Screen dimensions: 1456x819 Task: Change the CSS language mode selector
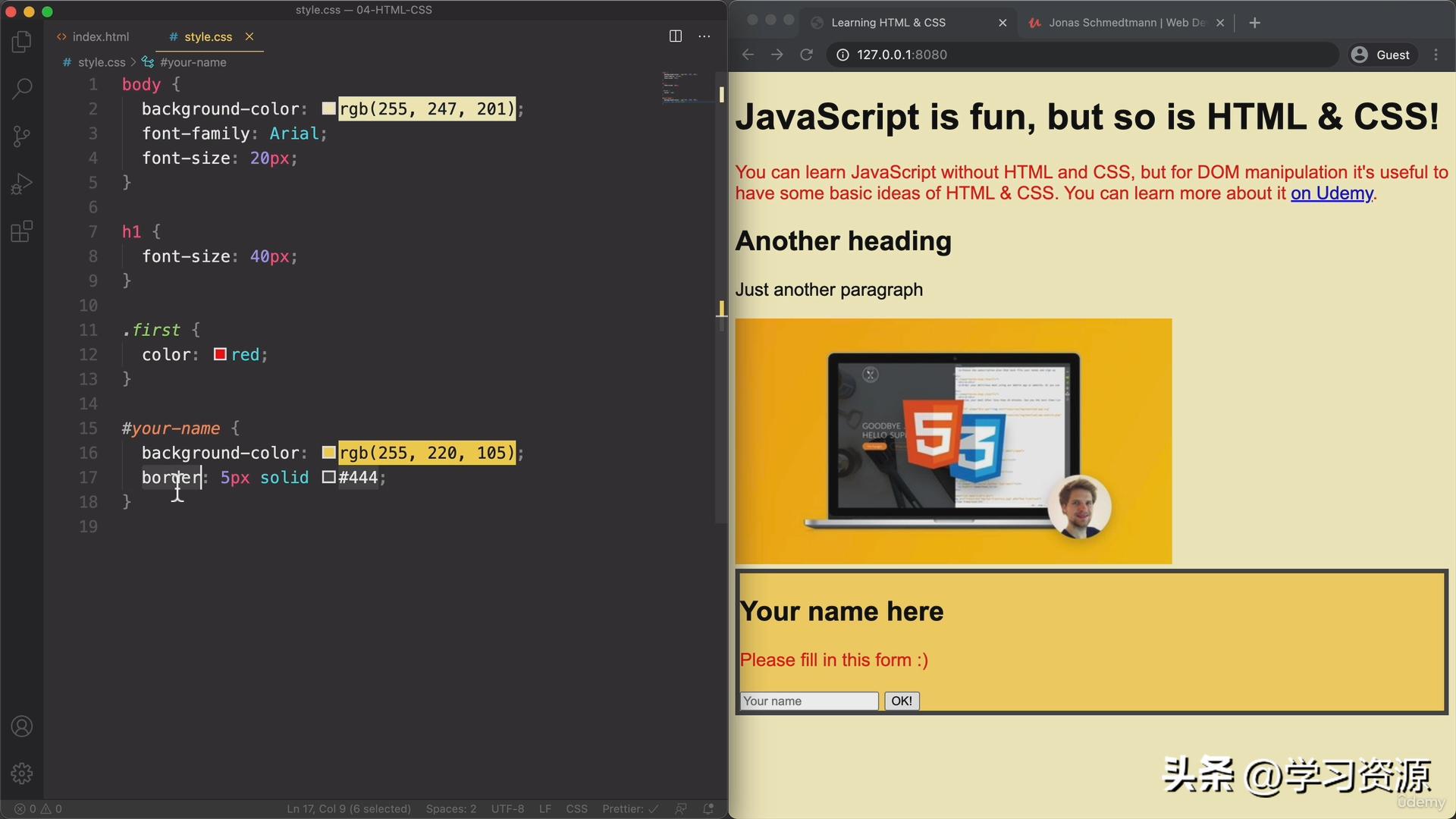577,808
